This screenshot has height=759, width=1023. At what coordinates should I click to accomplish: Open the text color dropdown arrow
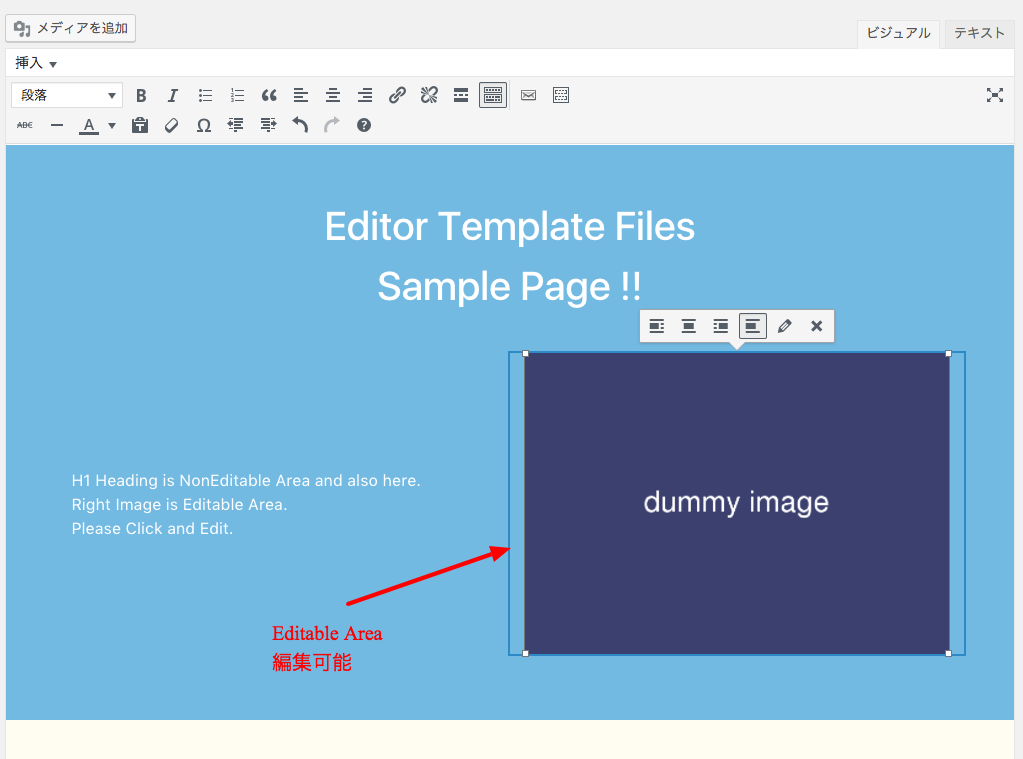[112, 125]
